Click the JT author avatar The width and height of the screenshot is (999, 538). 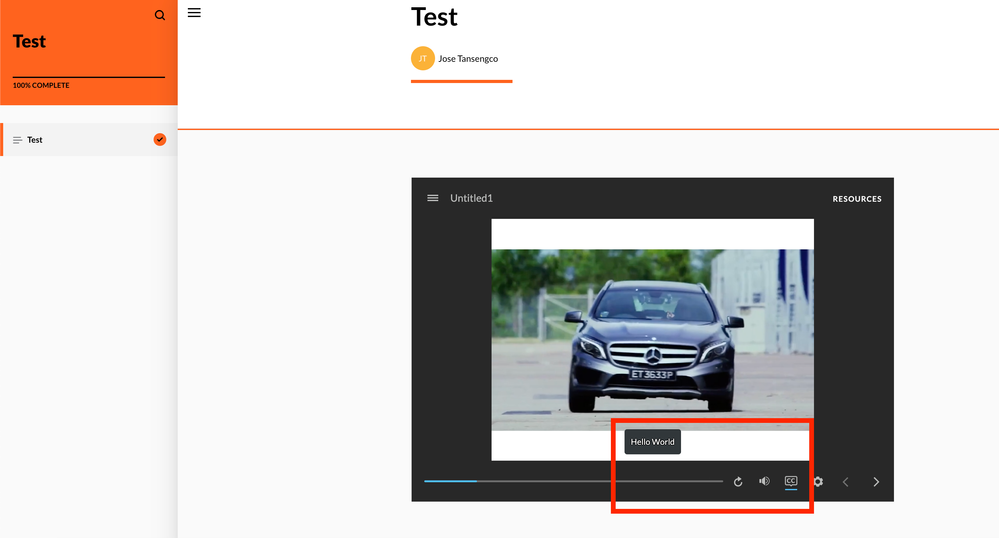click(x=423, y=59)
